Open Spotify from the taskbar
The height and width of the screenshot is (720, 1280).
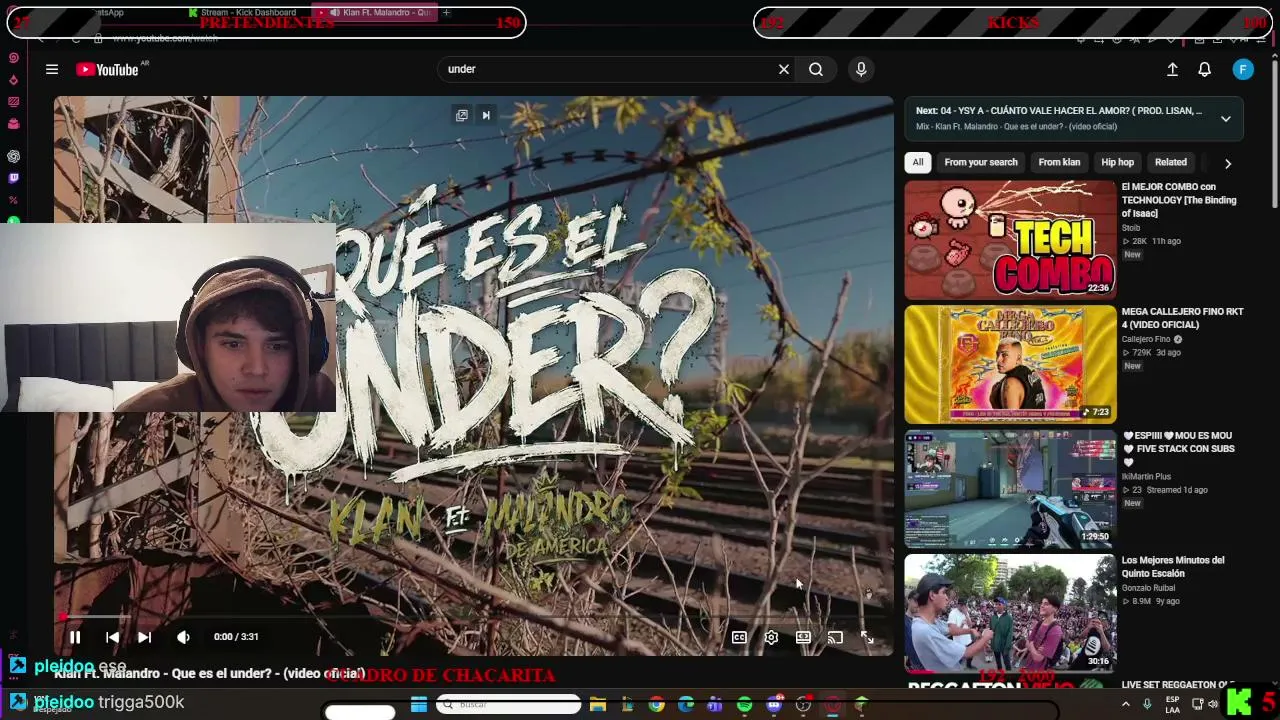click(745, 705)
